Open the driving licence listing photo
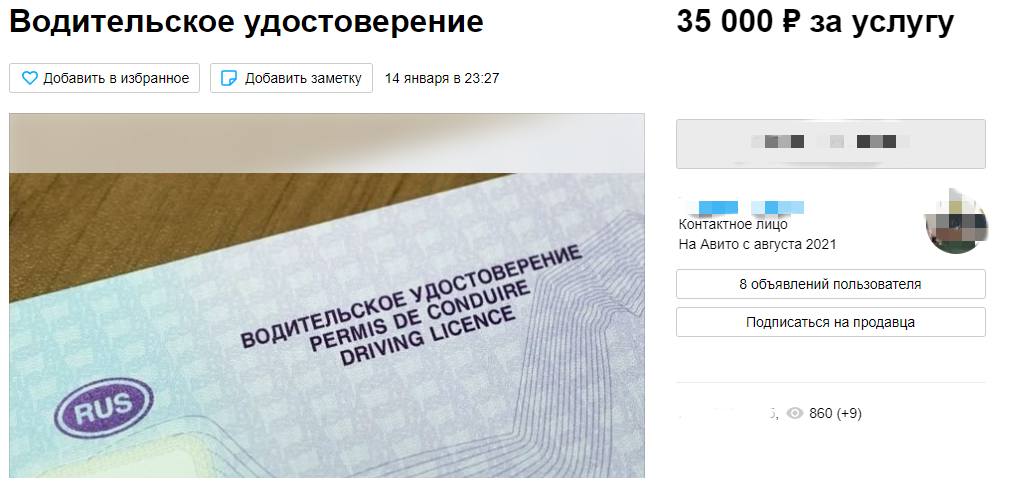Image resolution: width=1014 pixels, height=478 pixels. [x=327, y=296]
